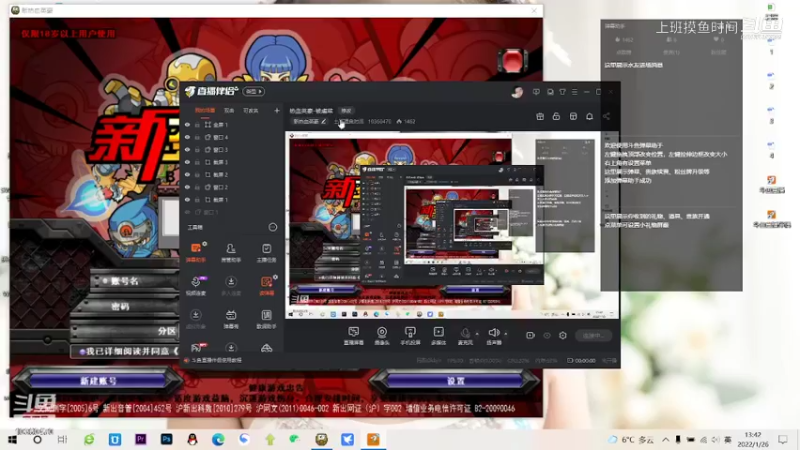Screen dimensions: 800x450
Task: Click the padlock icon above preview
Action: click(x=556, y=116)
